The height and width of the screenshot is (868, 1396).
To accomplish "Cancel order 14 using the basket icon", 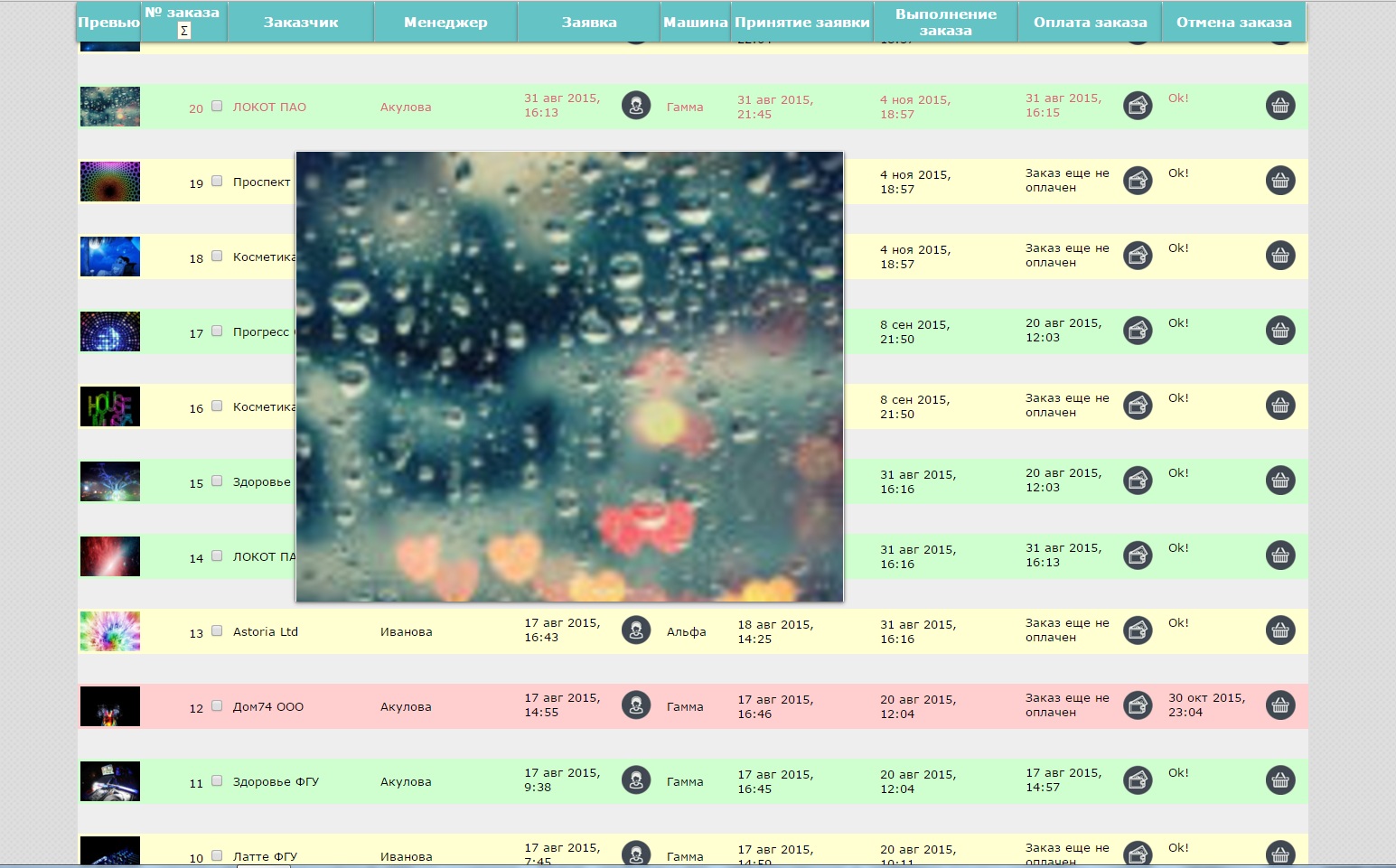I will pyautogui.click(x=1280, y=555).
